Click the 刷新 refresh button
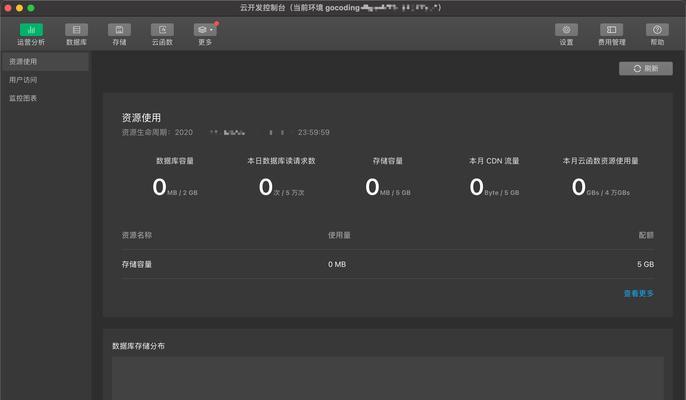686x400 pixels. 646,68
